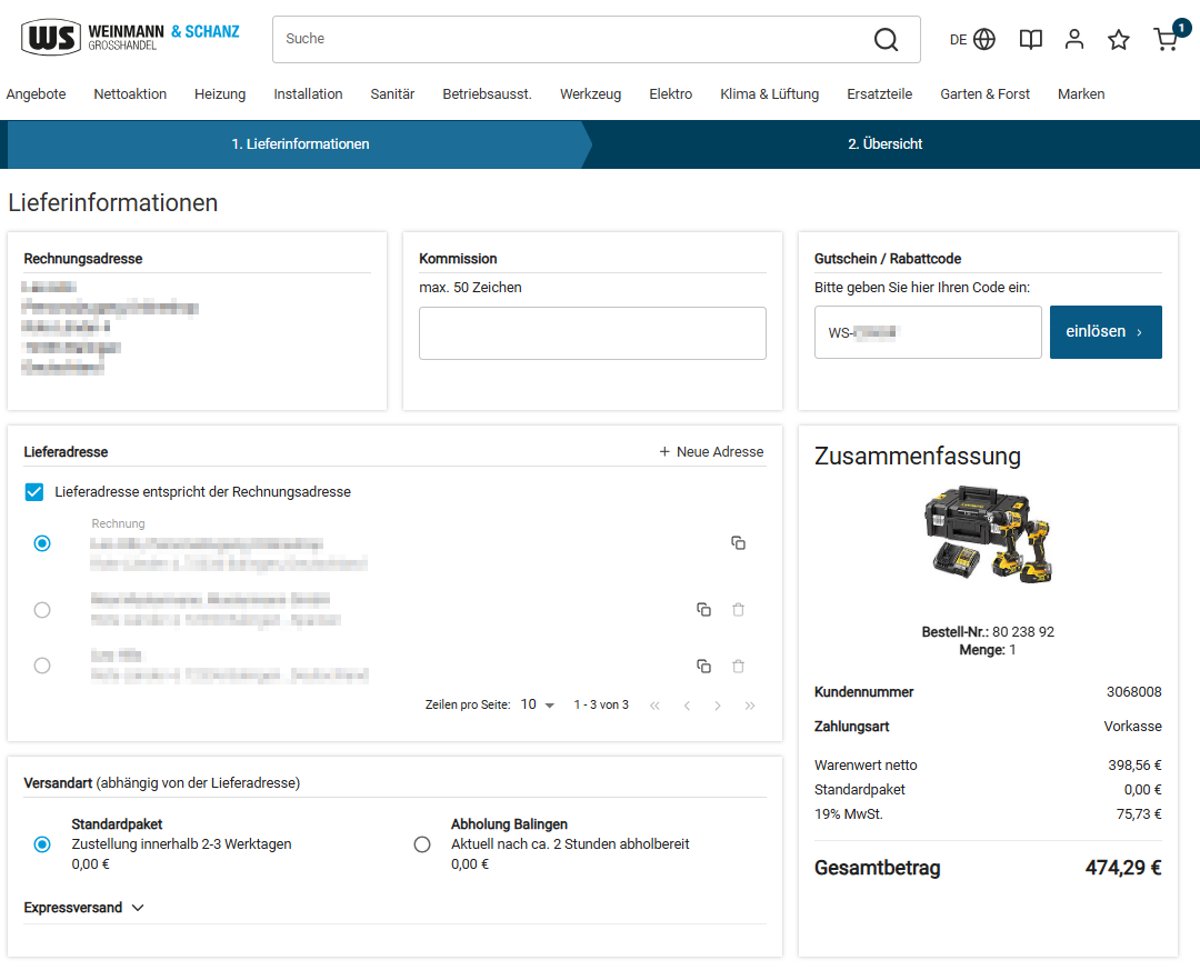Open the DE language globe selector
Viewport: 1200px width, 969px height.
click(x=973, y=39)
